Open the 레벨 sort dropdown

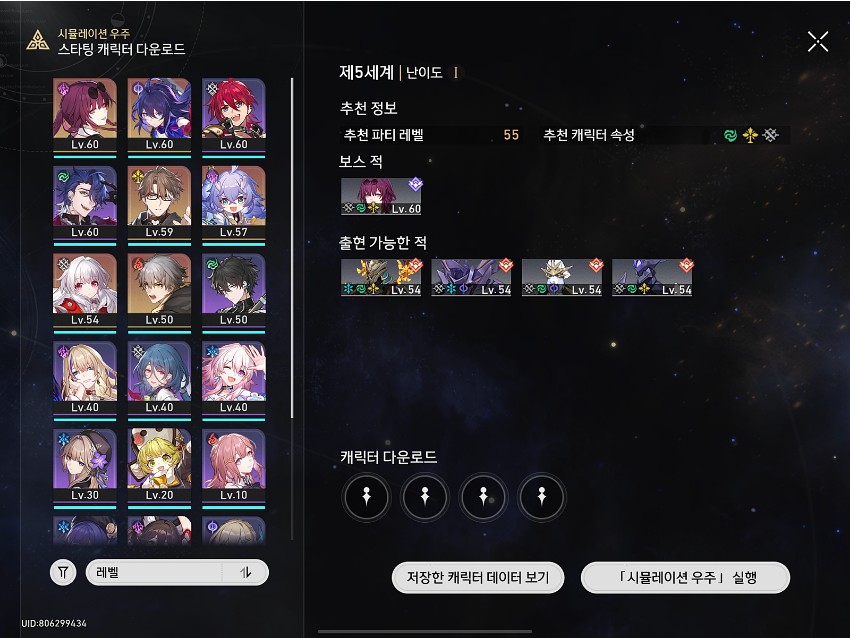(x=177, y=572)
